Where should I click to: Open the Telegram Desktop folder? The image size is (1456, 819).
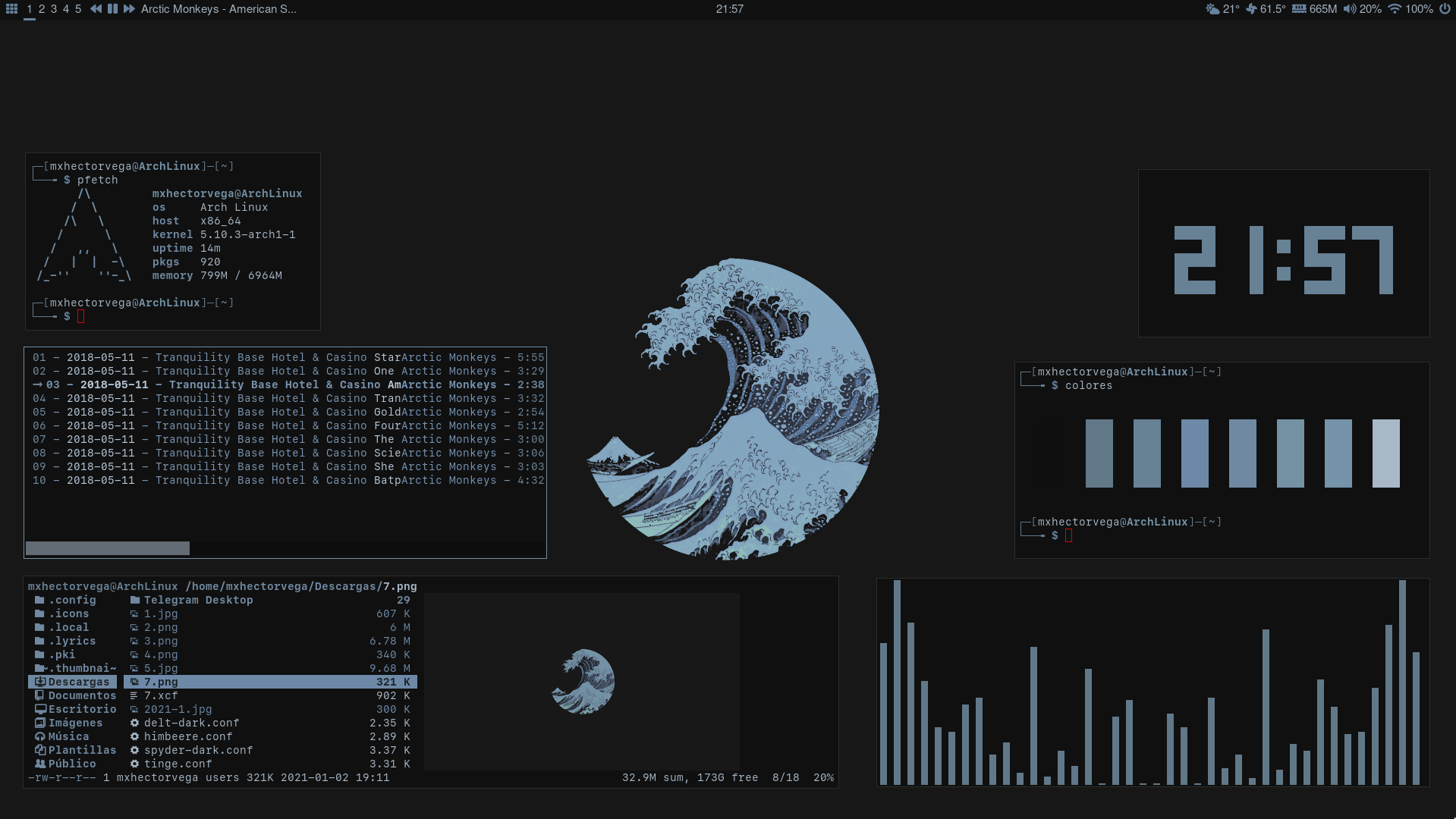coord(270,600)
